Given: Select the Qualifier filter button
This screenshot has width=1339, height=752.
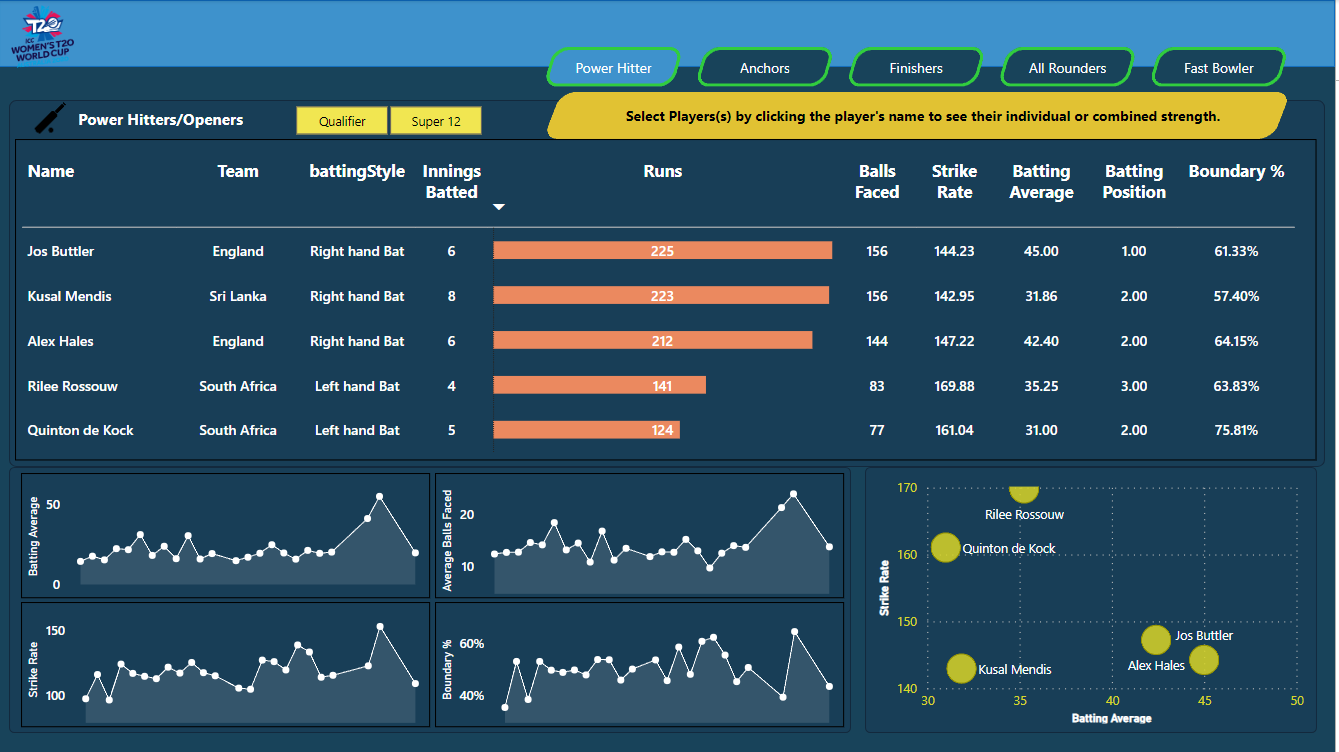Looking at the screenshot, I should [342, 121].
